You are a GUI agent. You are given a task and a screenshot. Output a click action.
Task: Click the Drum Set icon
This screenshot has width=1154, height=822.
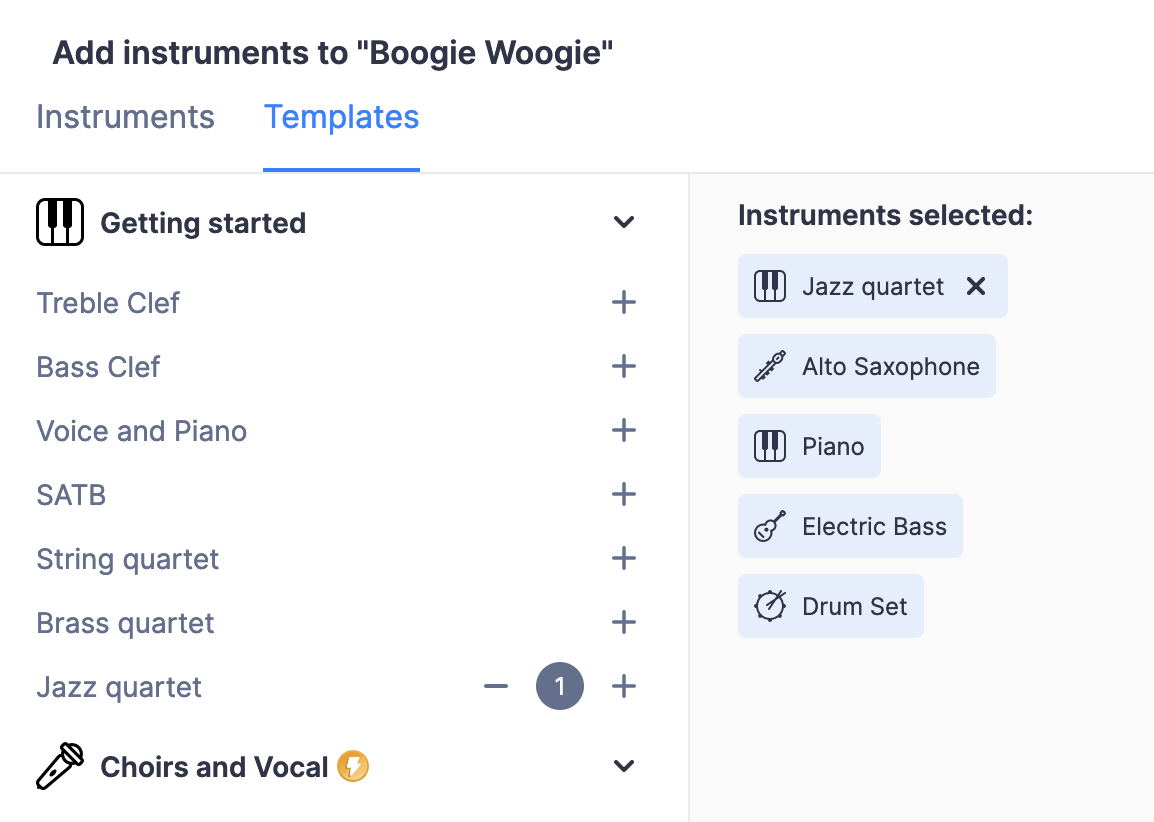(x=770, y=606)
